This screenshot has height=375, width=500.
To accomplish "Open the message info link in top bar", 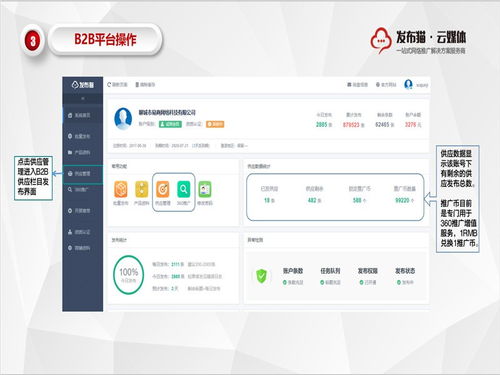I will click(357, 85).
